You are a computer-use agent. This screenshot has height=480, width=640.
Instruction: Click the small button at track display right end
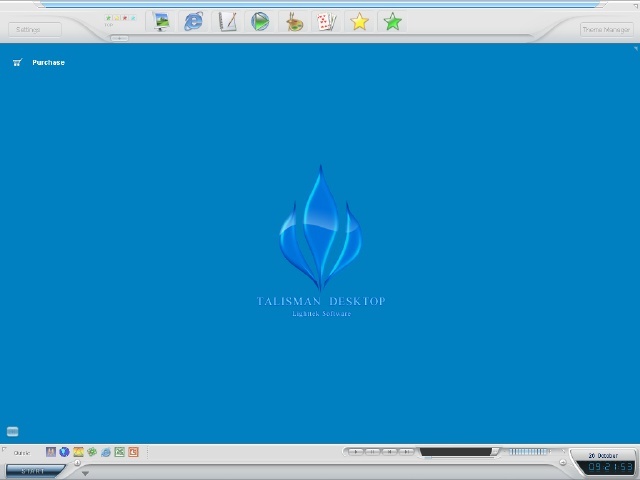495,451
